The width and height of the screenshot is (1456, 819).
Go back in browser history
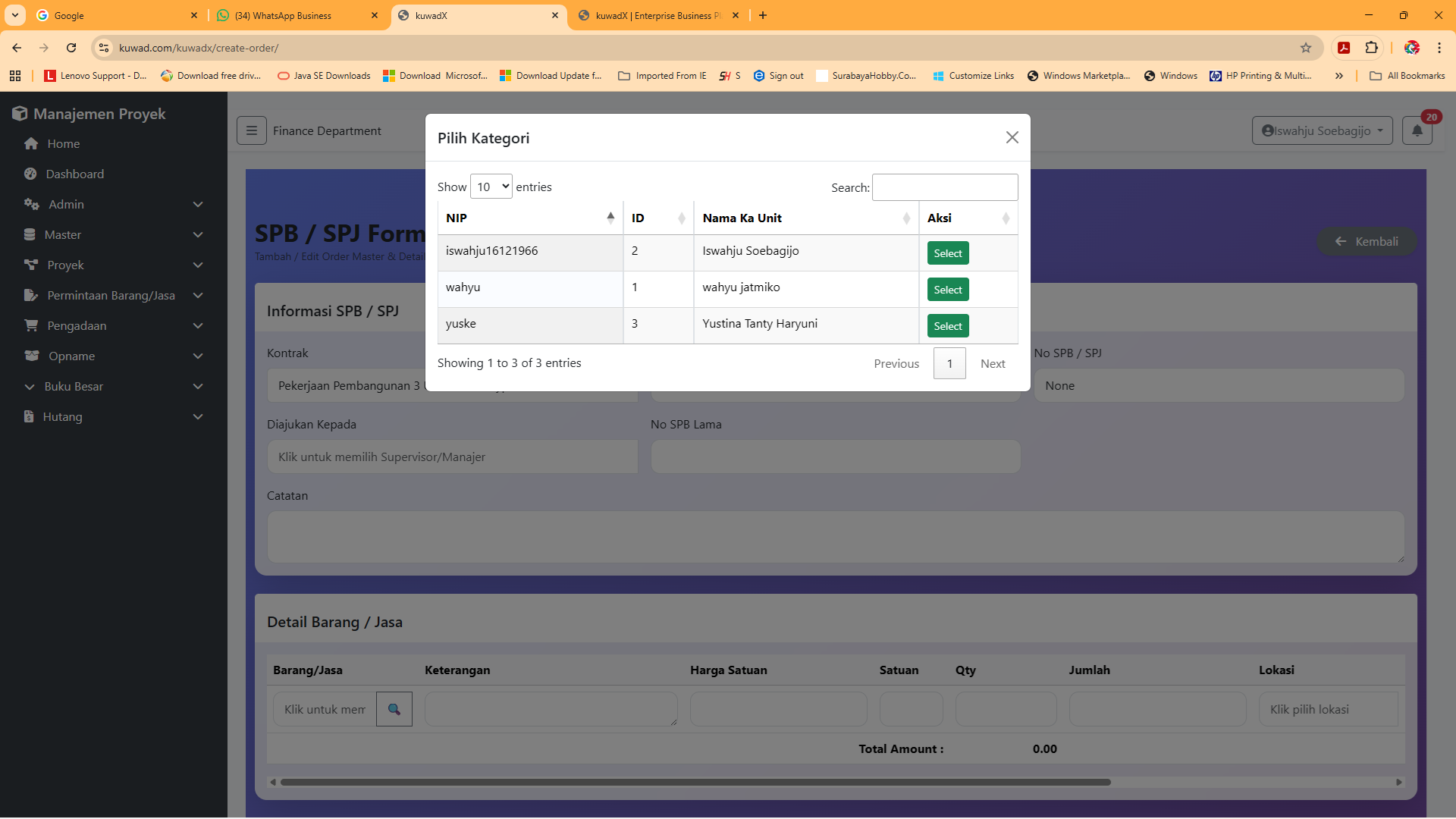17,48
